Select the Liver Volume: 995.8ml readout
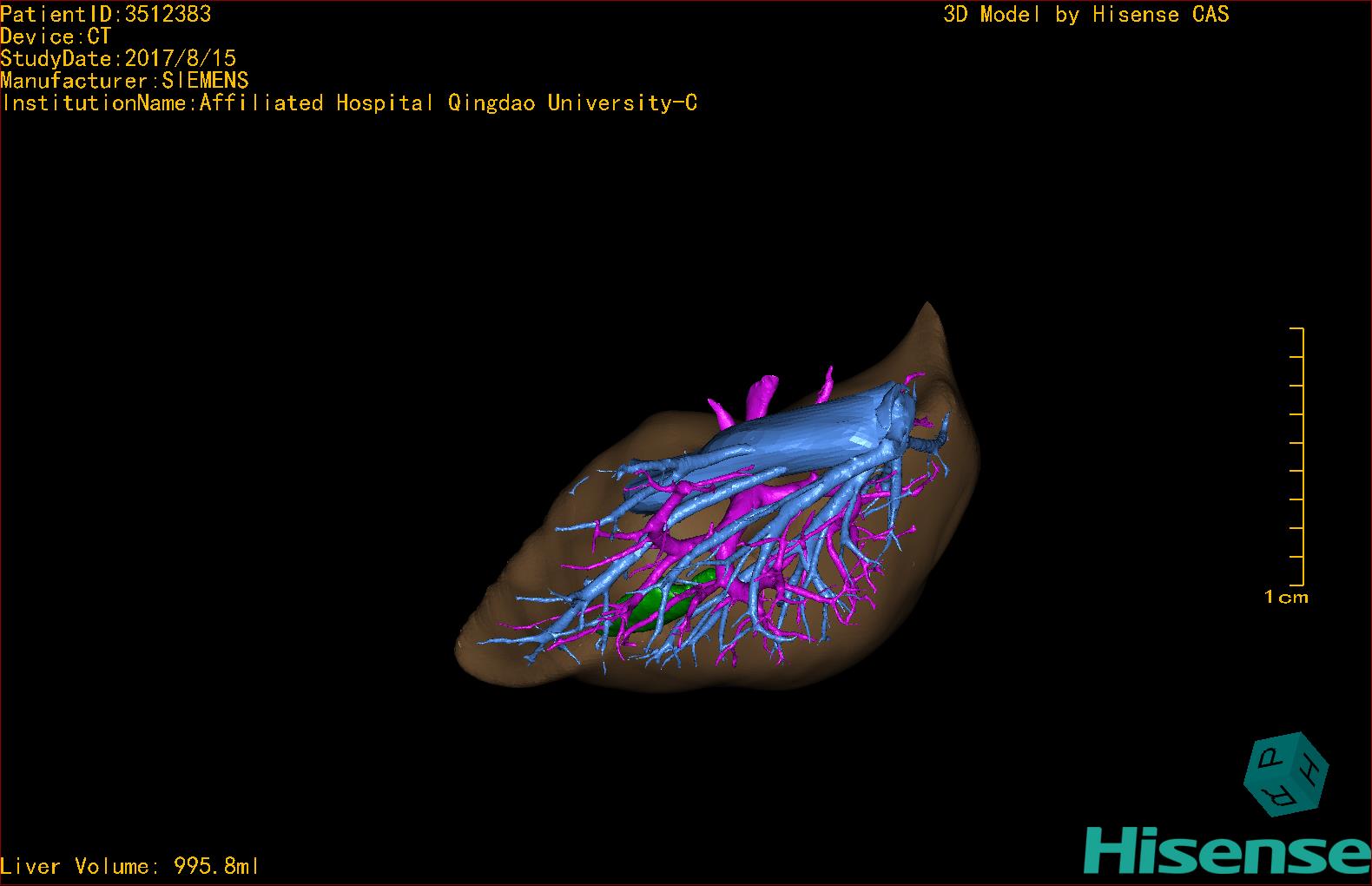 [129, 866]
